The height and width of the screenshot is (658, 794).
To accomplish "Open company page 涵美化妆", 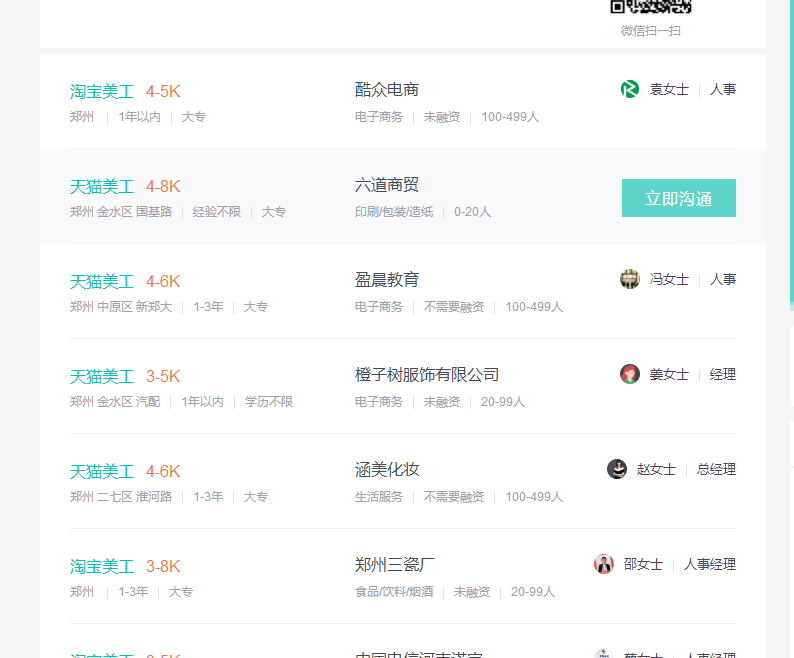I will 387,470.
